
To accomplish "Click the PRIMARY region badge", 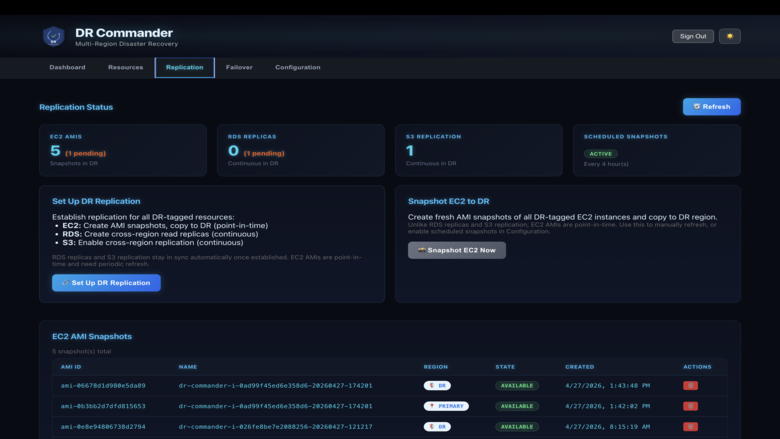I will click(x=446, y=406).
